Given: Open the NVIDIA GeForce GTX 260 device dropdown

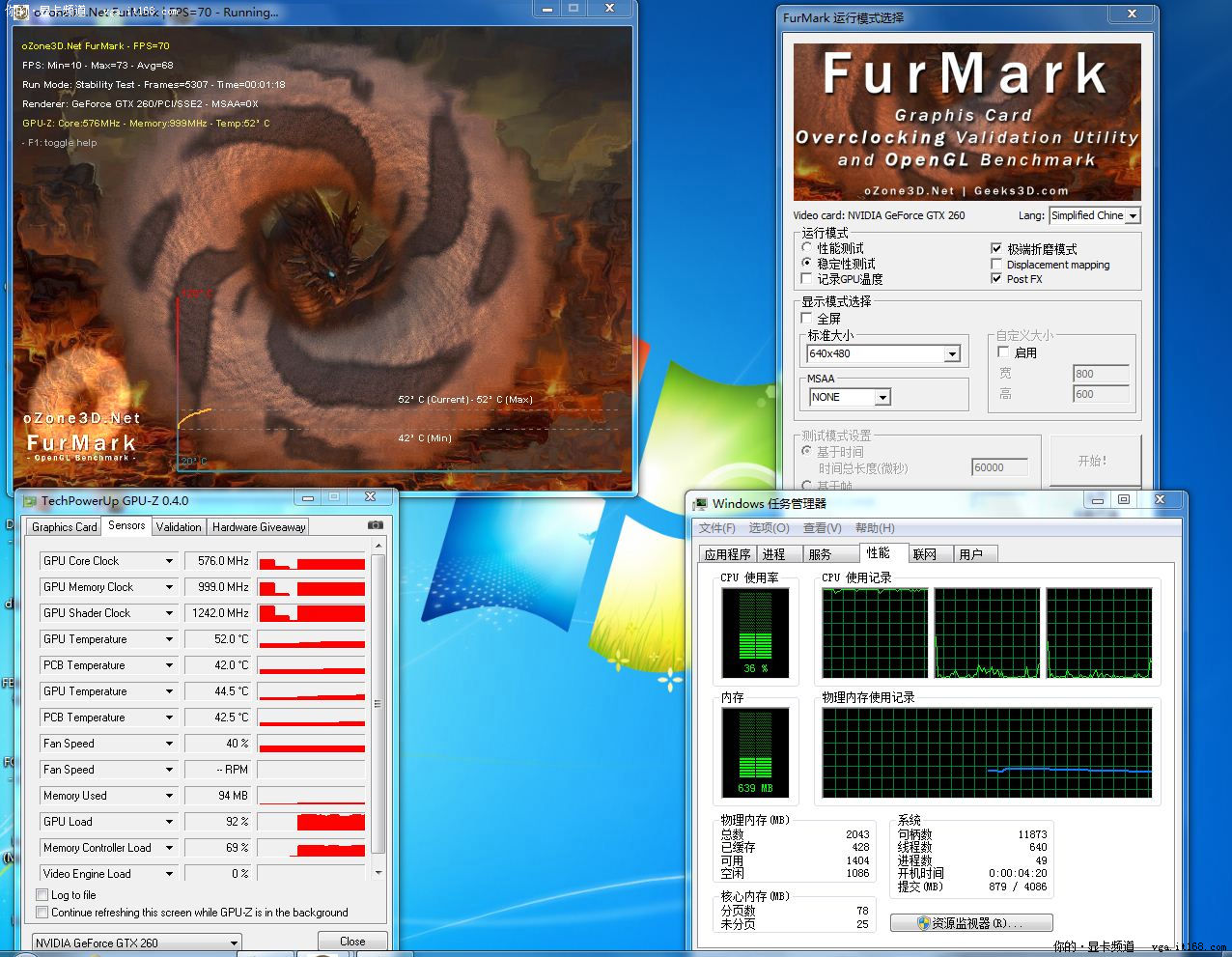Looking at the screenshot, I should 136,943.
